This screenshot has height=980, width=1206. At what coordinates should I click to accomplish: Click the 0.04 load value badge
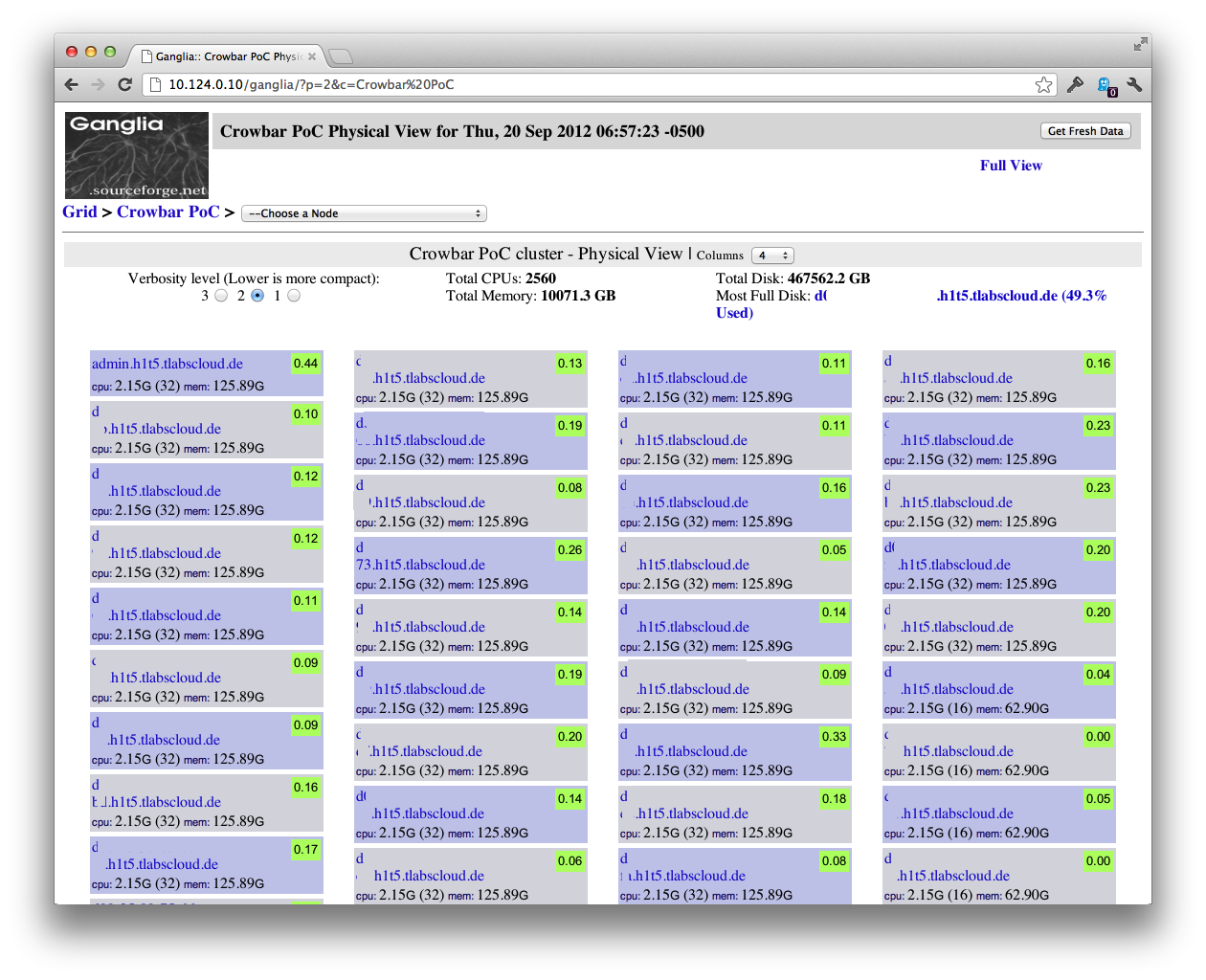pos(1099,675)
